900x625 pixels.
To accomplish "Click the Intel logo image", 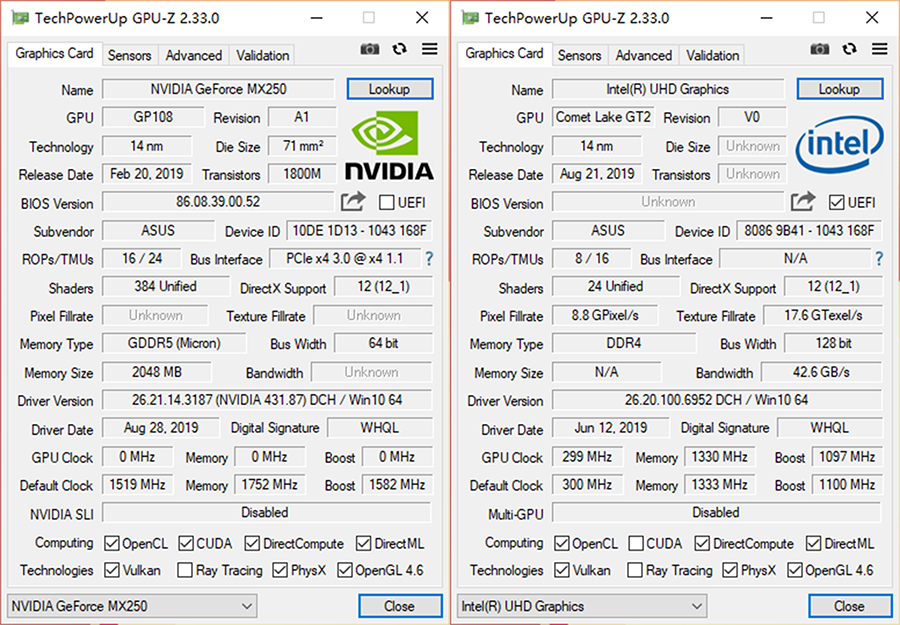I will click(839, 145).
